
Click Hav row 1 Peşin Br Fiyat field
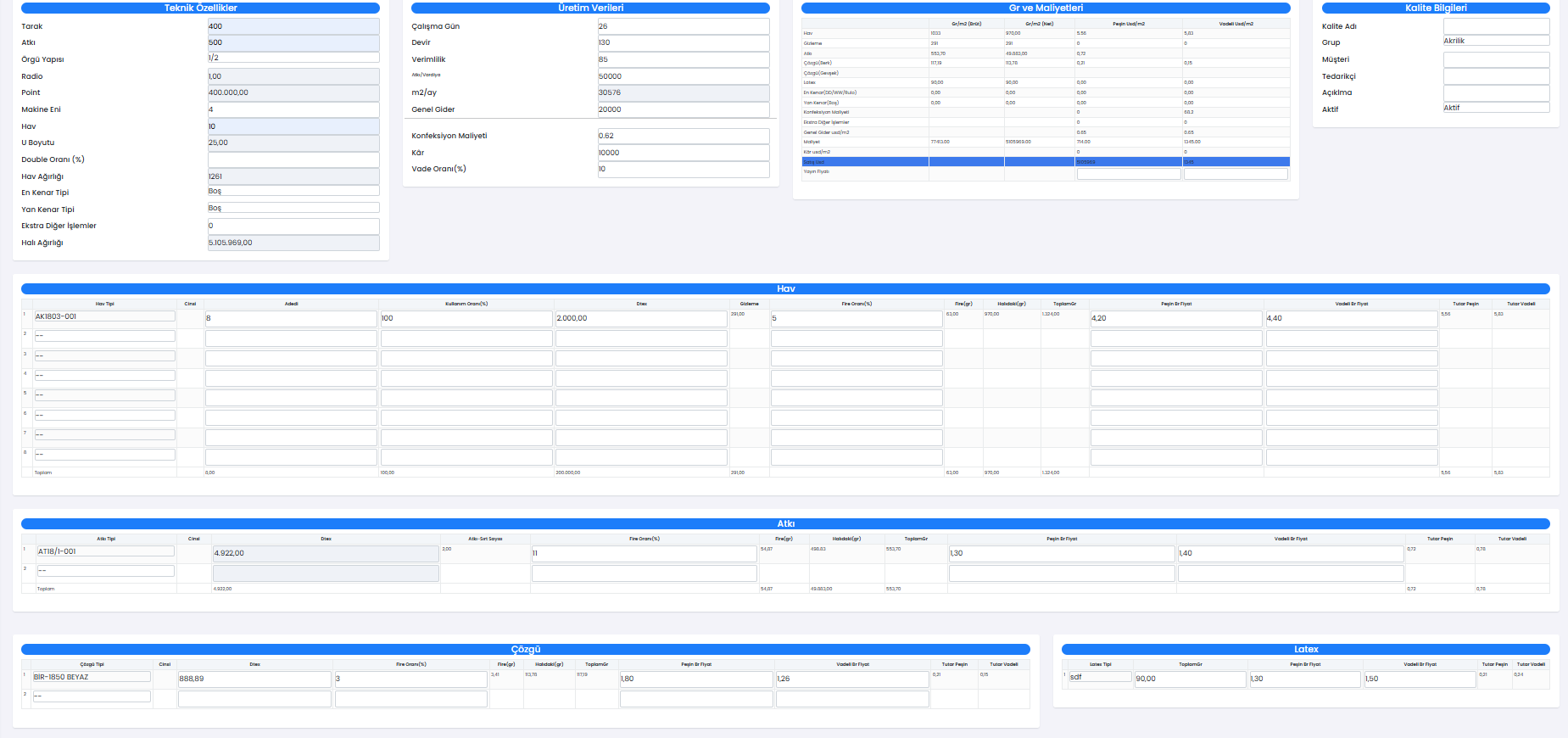point(1175,318)
